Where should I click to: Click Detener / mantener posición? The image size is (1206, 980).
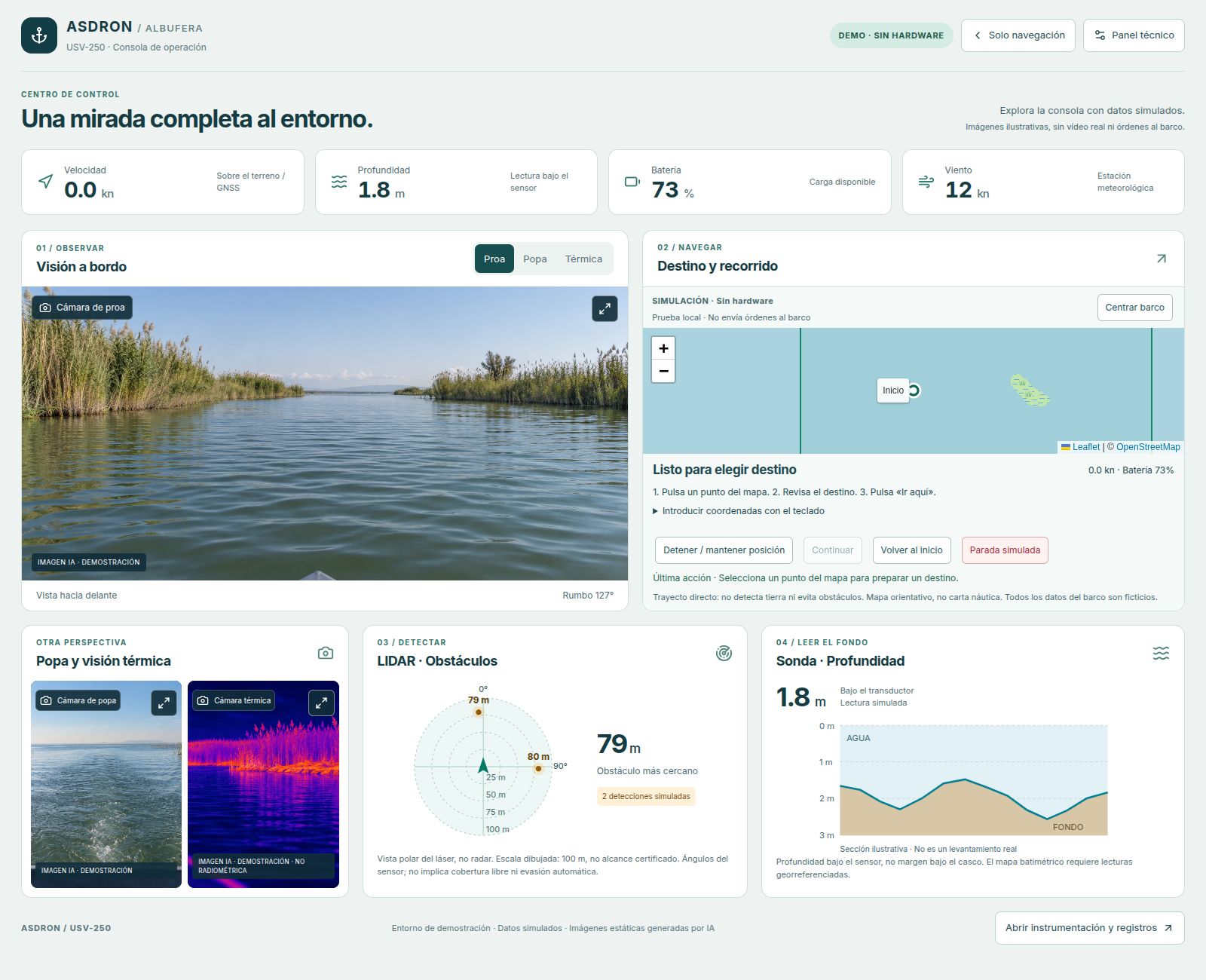coord(724,550)
